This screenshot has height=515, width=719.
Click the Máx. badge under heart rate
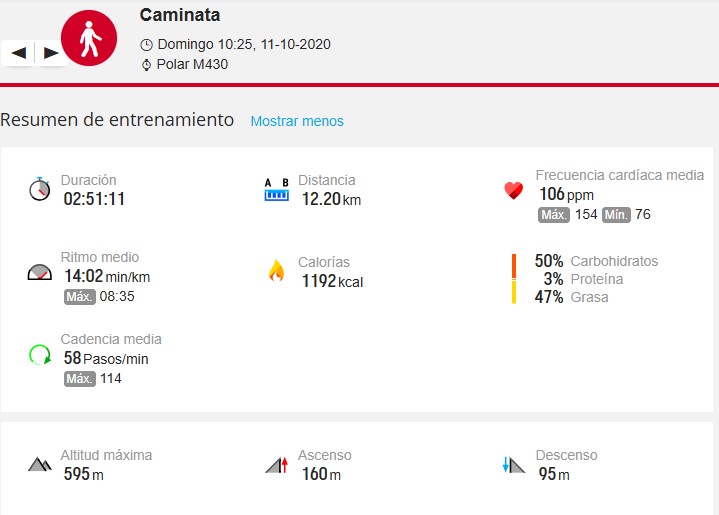tap(554, 215)
